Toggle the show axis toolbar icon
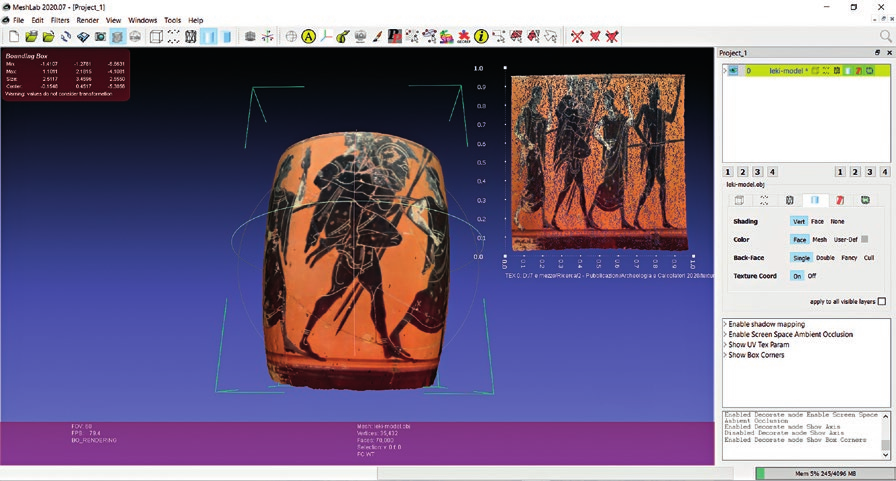 tap(267, 37)
